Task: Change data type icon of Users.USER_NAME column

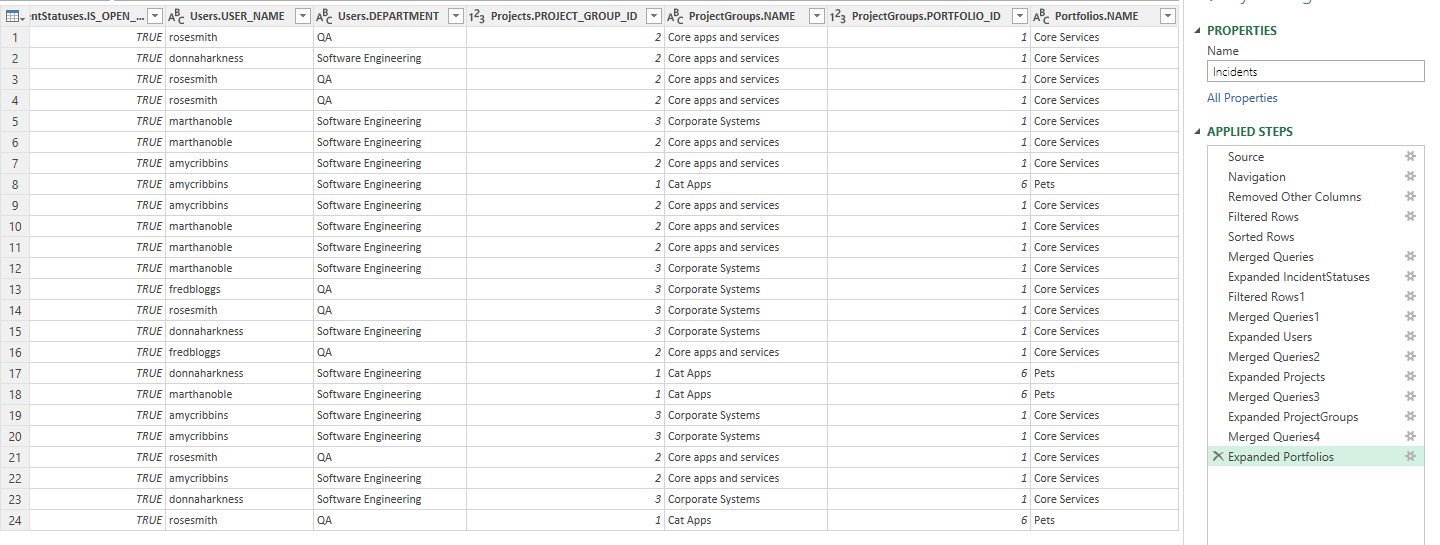Action: tap(175, 16)
